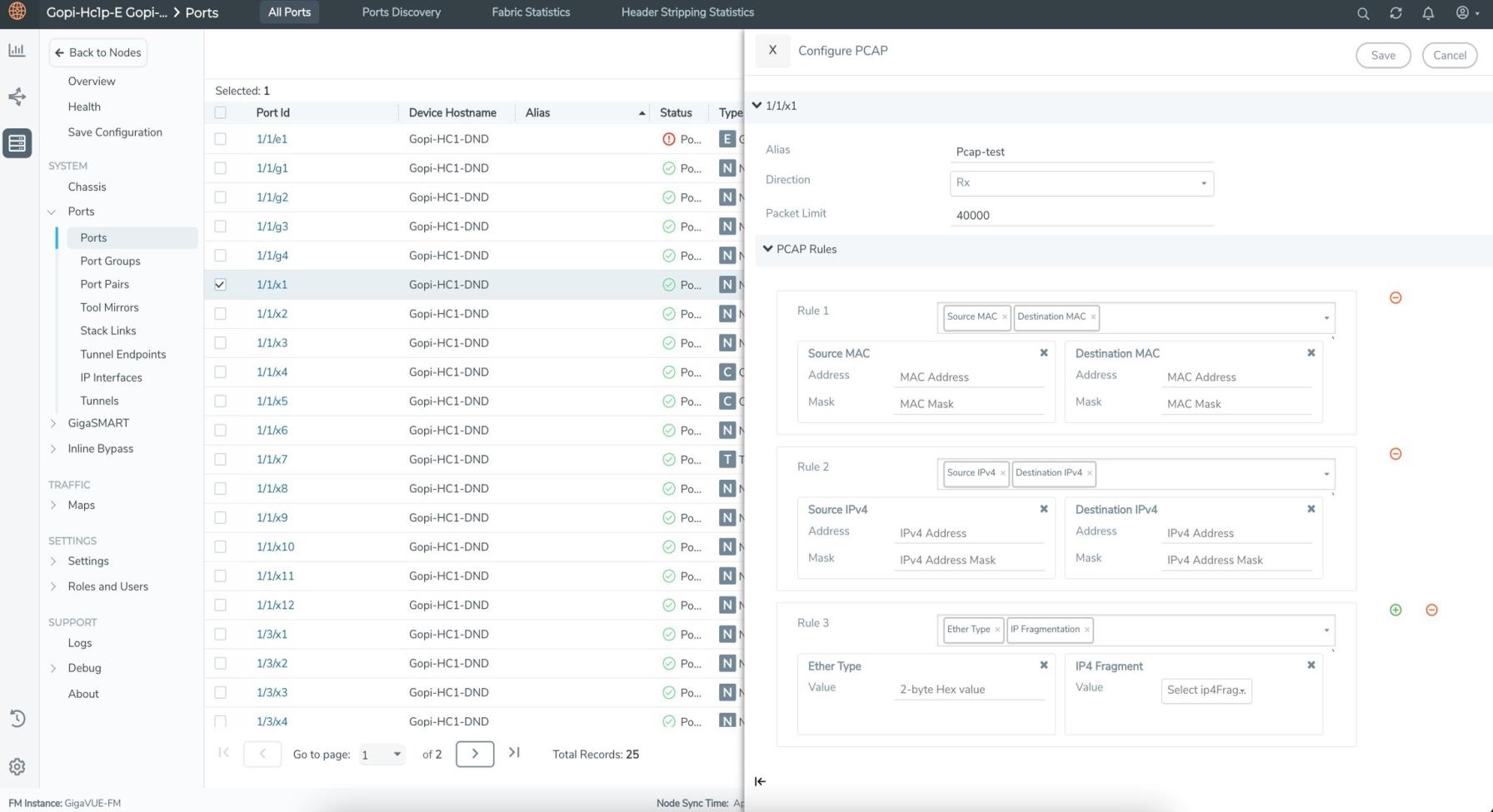Image resolution: width=1493 pixels, height=812 pixels.
Task: Collapse the panel using bottom-left arrow icon
Action: pos(760,781)
